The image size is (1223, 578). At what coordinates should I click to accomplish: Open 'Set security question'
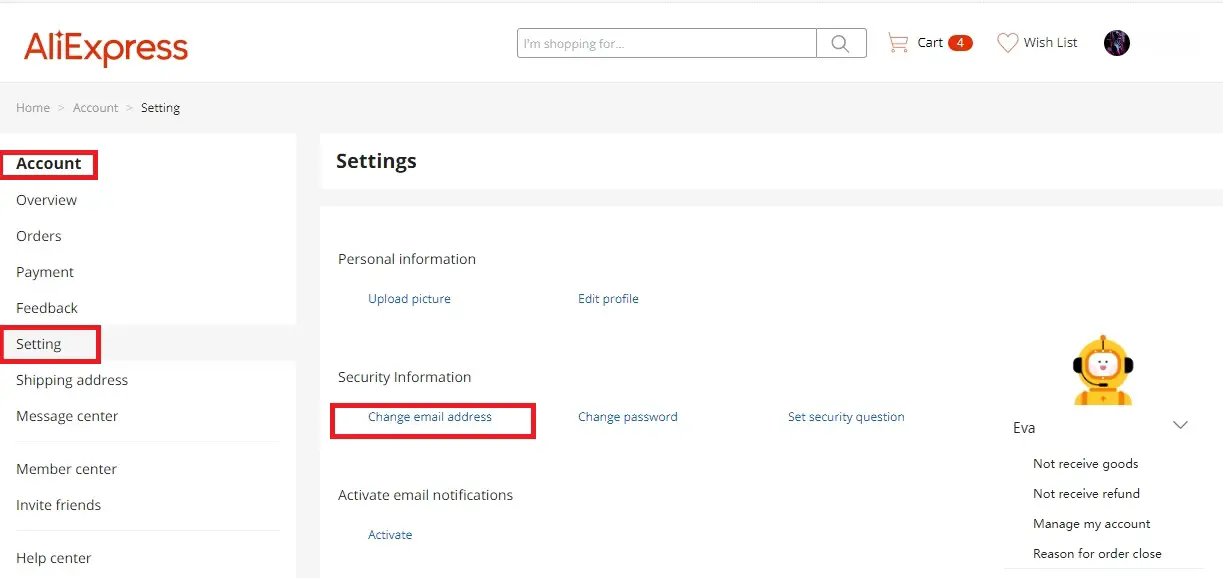[846, 417]
